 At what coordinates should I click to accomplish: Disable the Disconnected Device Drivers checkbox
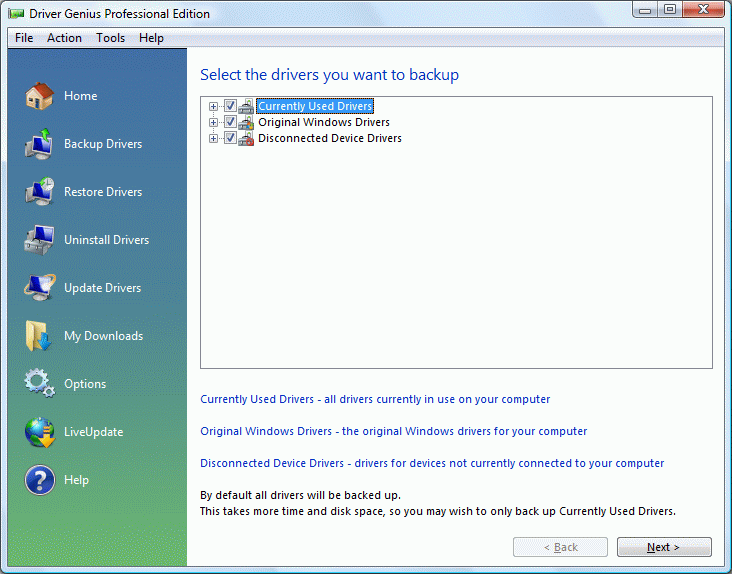230,138
